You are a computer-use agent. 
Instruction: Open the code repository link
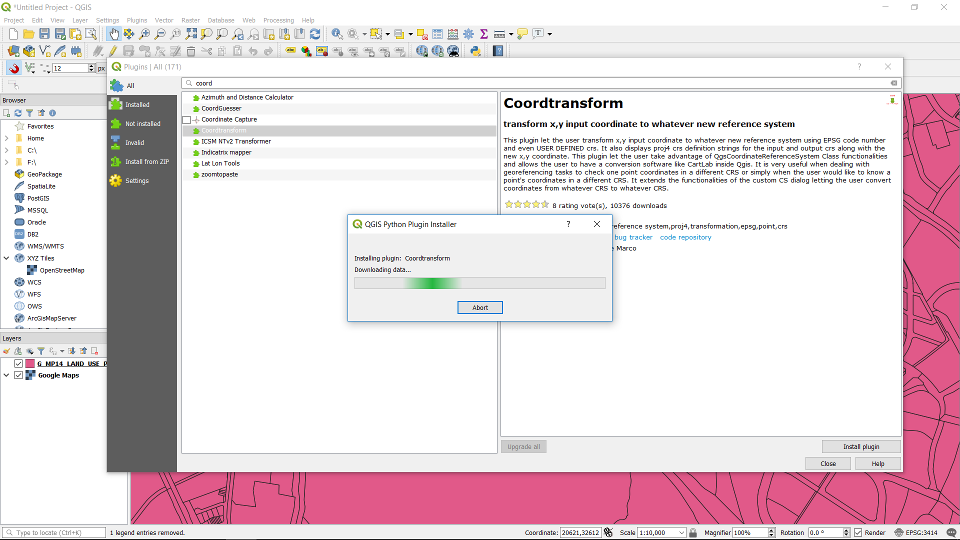point(685,237)
